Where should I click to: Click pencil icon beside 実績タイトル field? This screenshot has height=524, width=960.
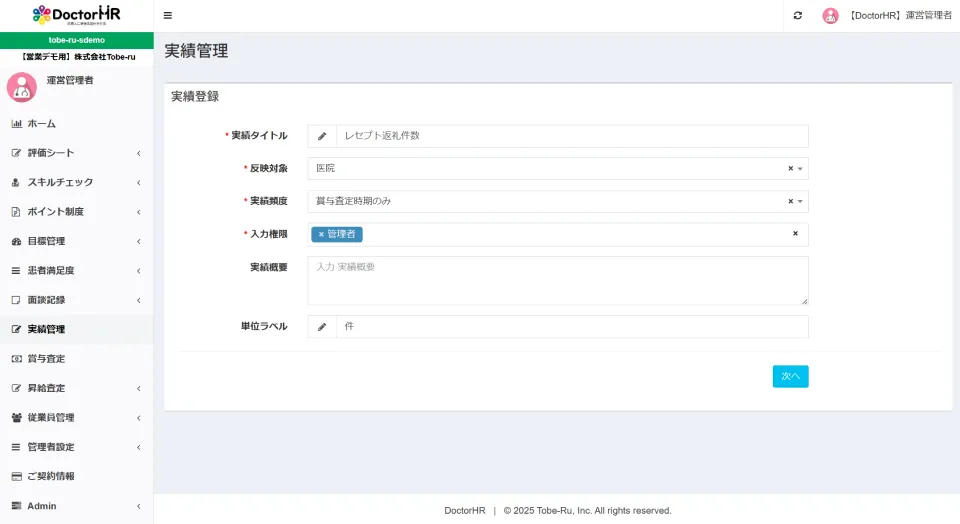pos(322,136)
